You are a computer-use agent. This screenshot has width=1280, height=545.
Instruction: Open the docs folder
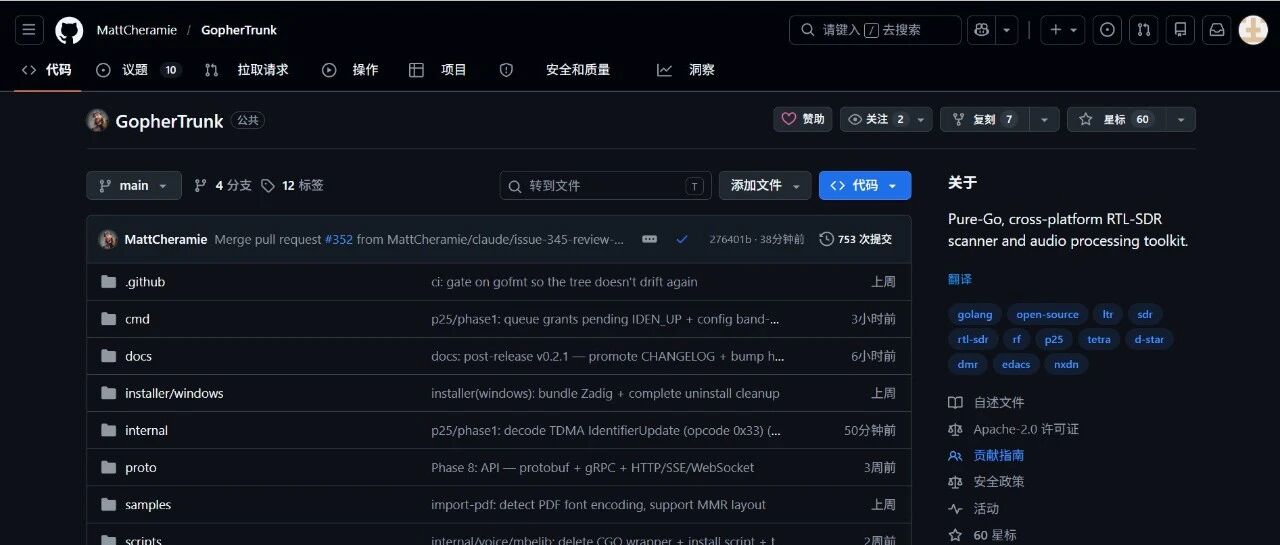click(138, 356)
